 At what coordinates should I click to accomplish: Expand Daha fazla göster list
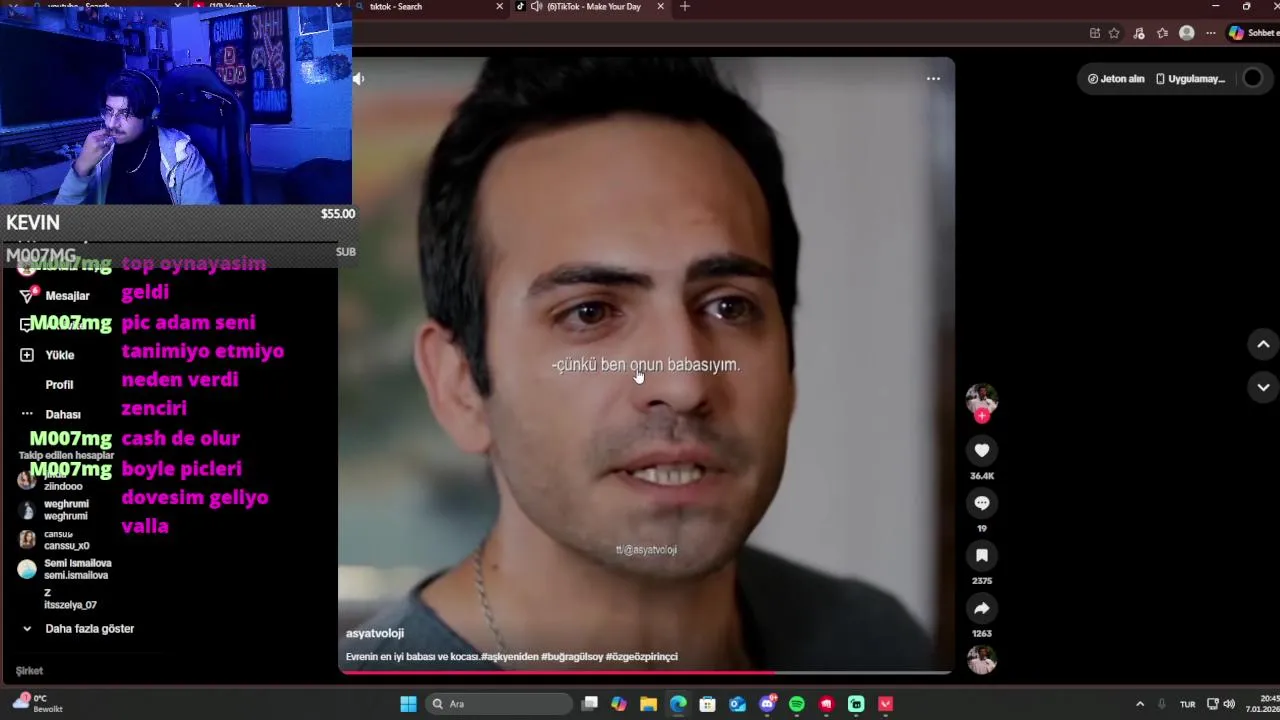(x=78, y=629)
